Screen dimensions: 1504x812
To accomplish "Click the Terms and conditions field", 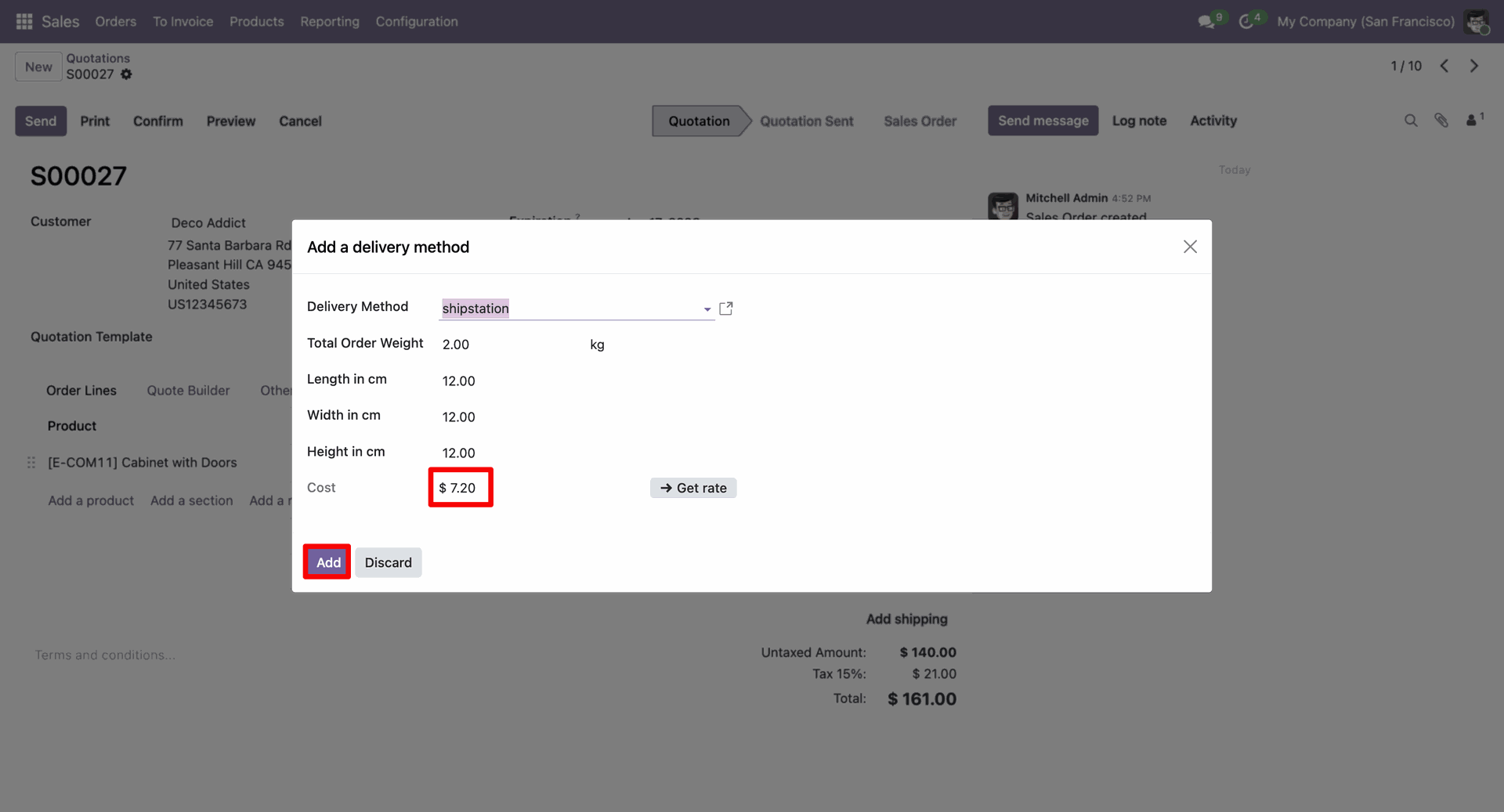I will [x=106, y=655].
